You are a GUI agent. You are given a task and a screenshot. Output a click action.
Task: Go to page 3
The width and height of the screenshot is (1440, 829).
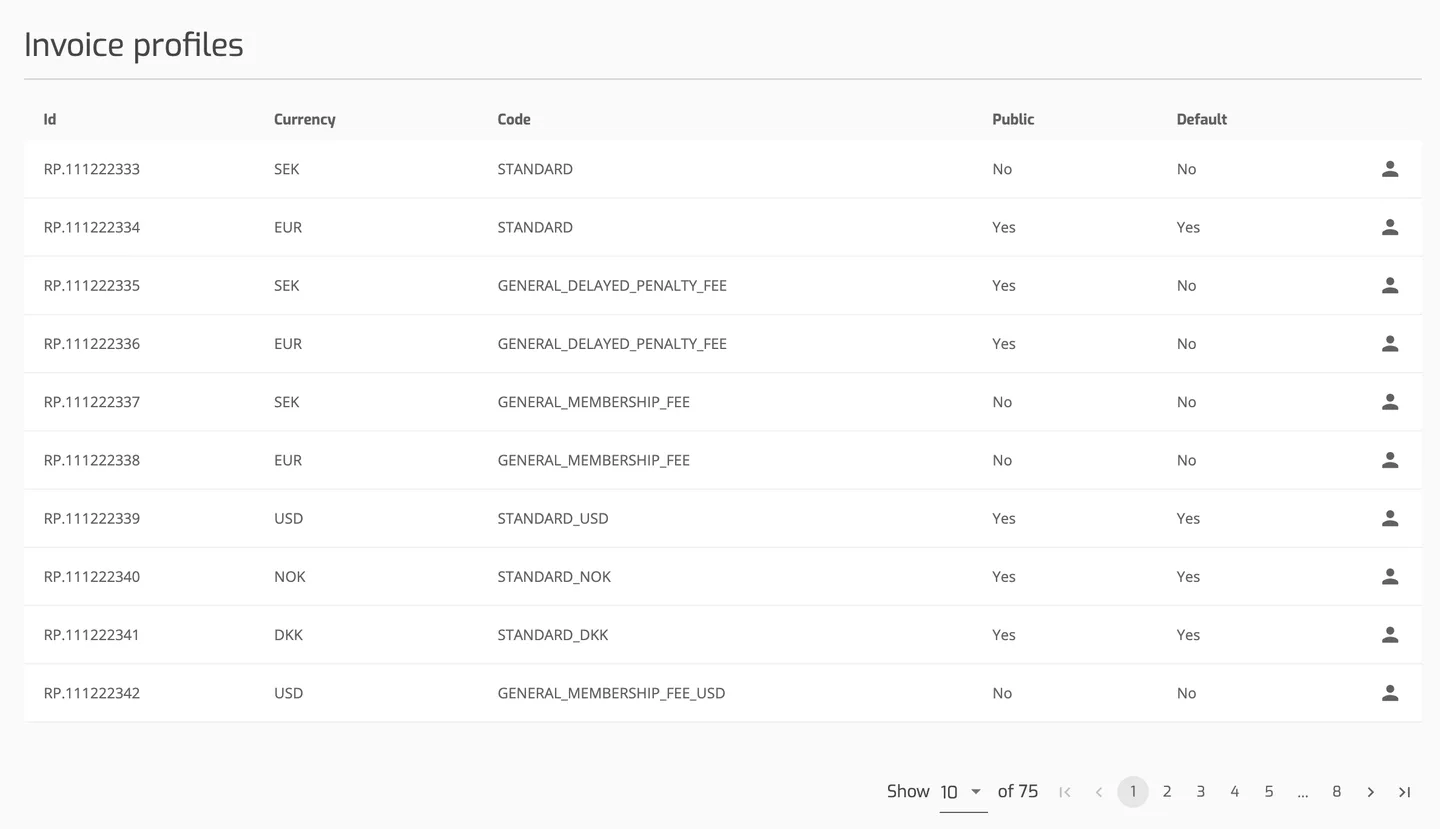(1201, 792)
